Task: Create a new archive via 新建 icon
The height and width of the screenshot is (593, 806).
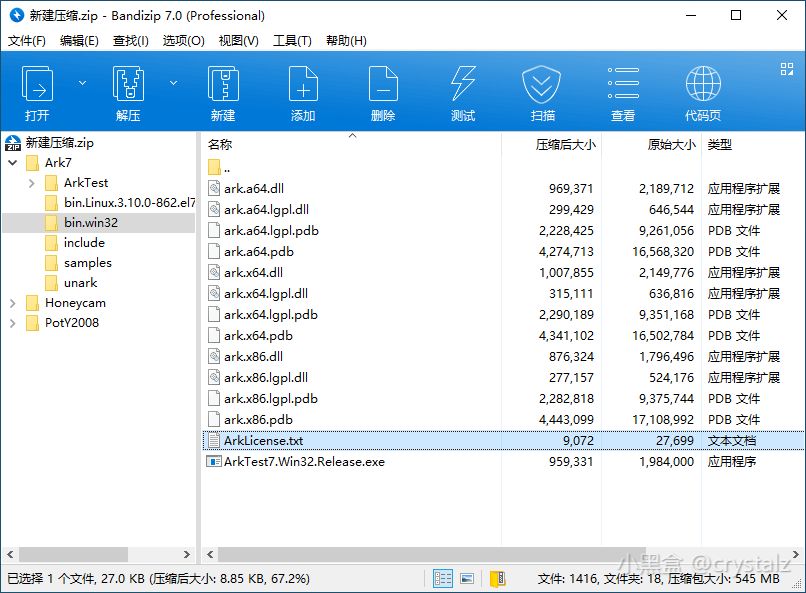Action: click(x=222, y=90)
